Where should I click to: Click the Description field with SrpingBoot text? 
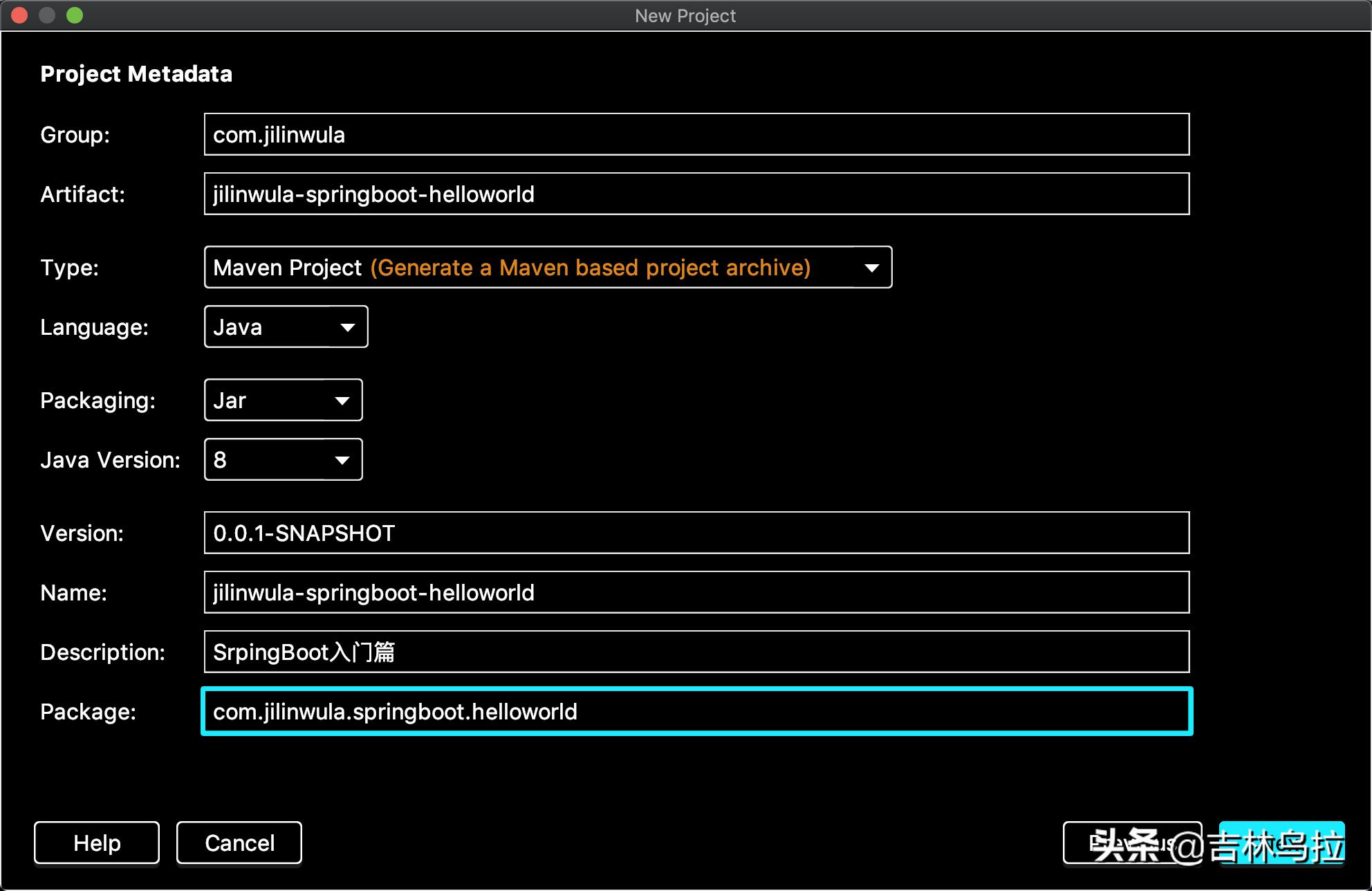tap(696, 652)
